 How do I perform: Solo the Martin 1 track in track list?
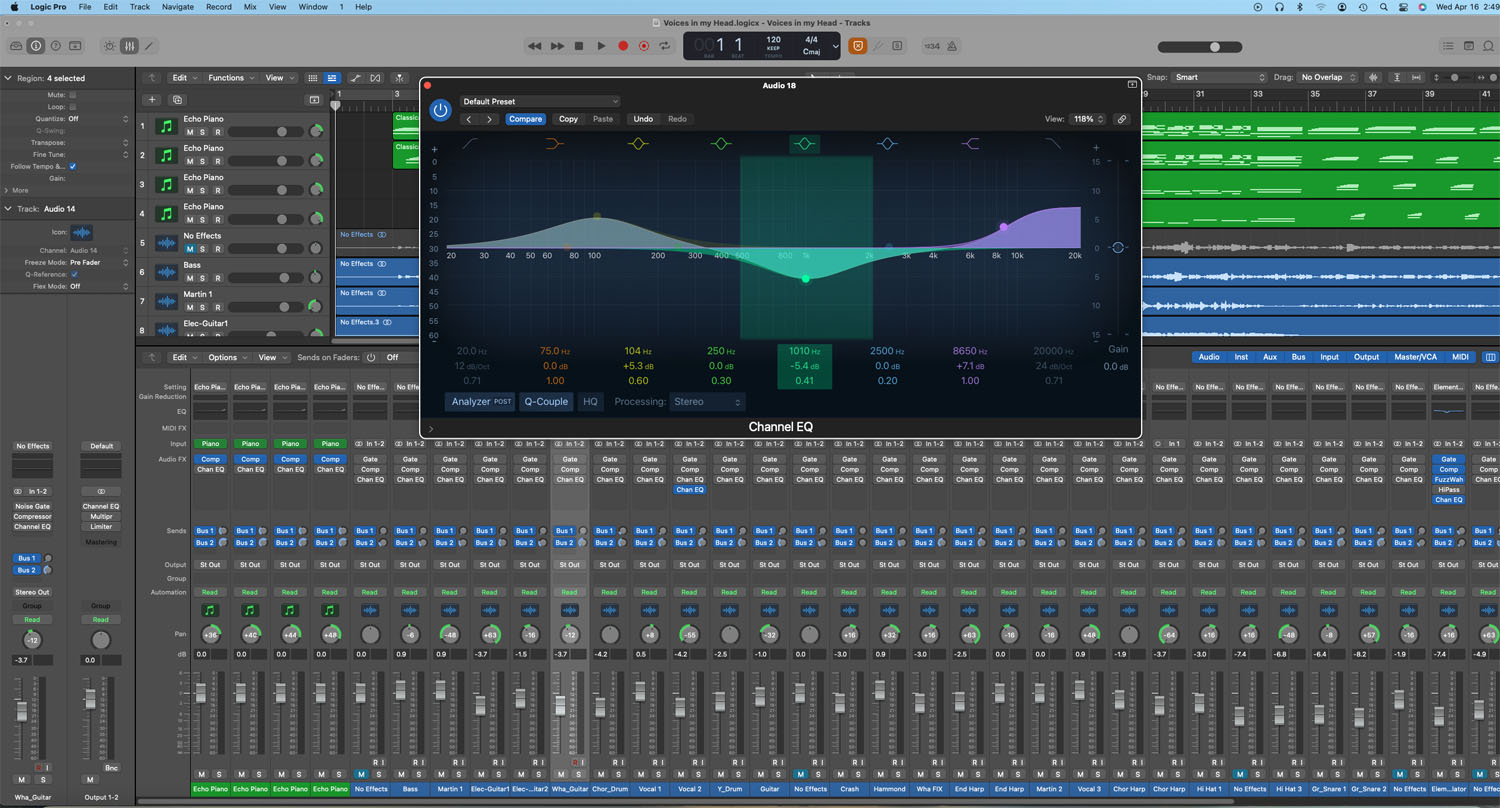202,307
